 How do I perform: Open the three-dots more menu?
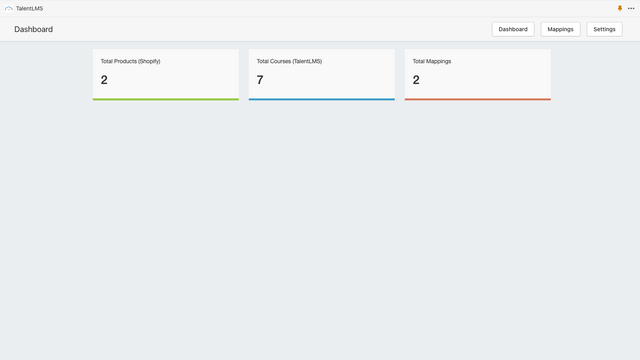631,8
